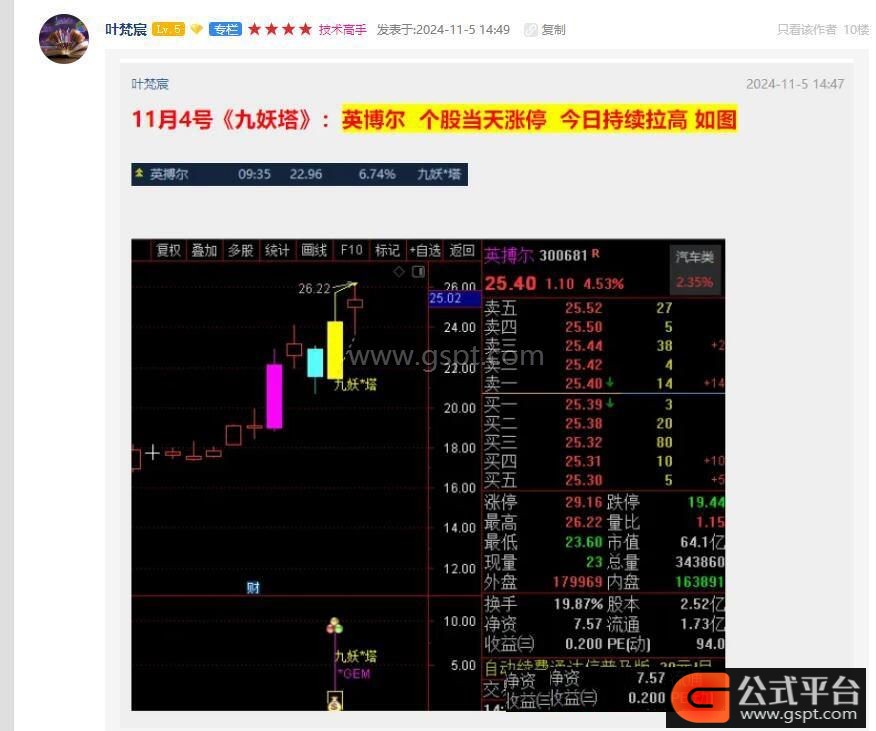This screenshot has width=876, height=731.
Task: Click the magenta candlestick on the chart
Action: click(x=274, y=396)
